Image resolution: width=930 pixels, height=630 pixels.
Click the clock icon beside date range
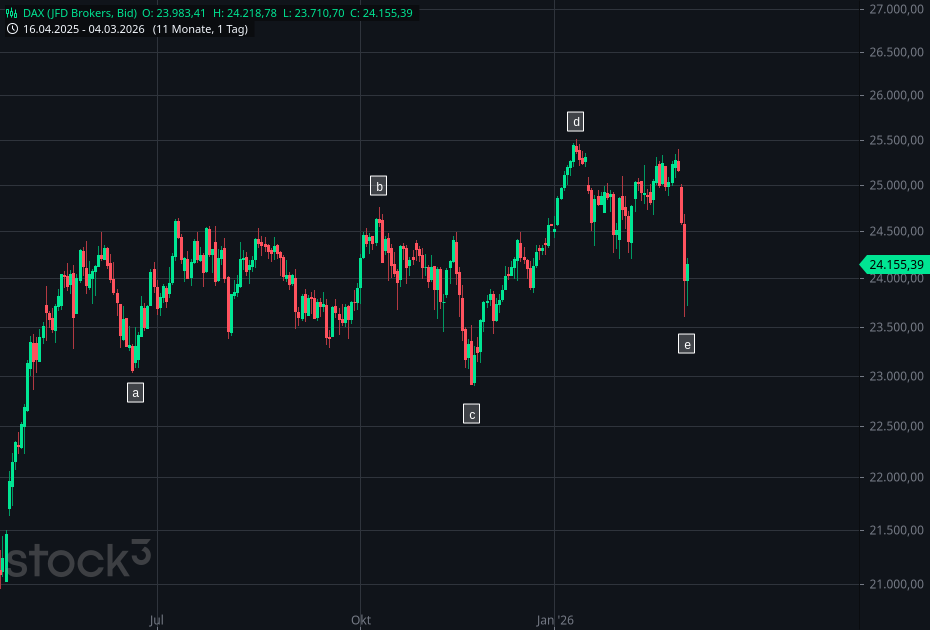coord(12,29)
